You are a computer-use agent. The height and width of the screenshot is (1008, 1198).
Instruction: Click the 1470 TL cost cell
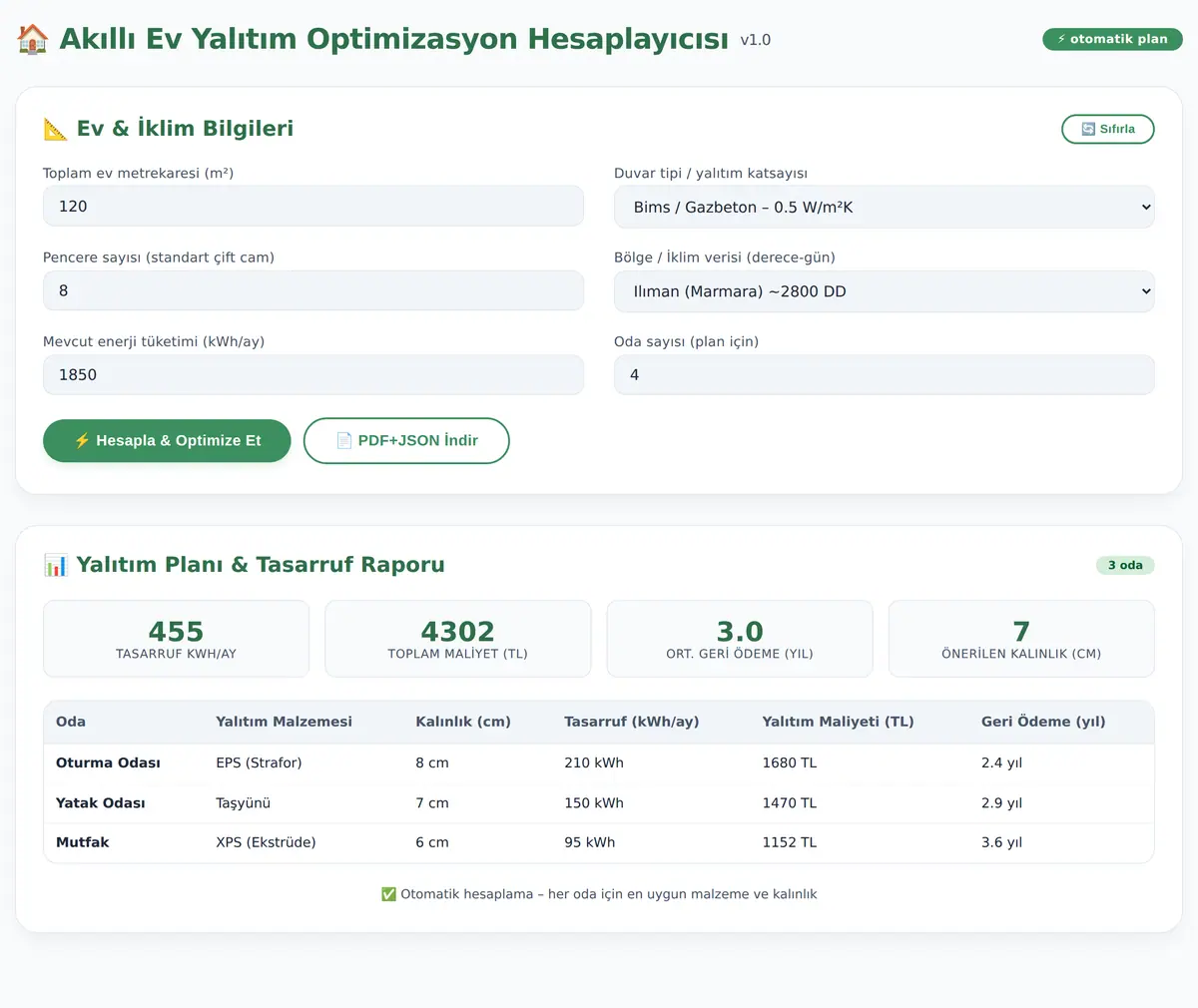(x=790, y=802)
